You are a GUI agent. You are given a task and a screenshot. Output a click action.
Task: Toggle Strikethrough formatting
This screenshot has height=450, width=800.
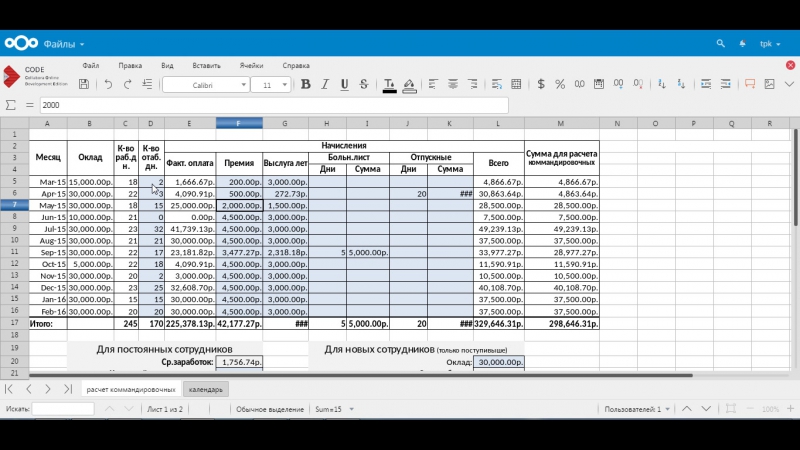[x=364, y=85]
